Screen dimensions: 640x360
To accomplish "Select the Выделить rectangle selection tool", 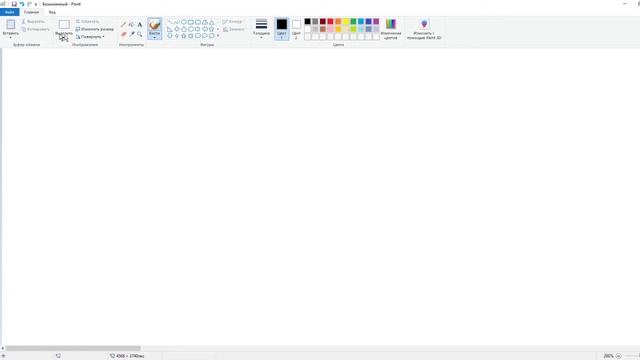I will point(64,24).
